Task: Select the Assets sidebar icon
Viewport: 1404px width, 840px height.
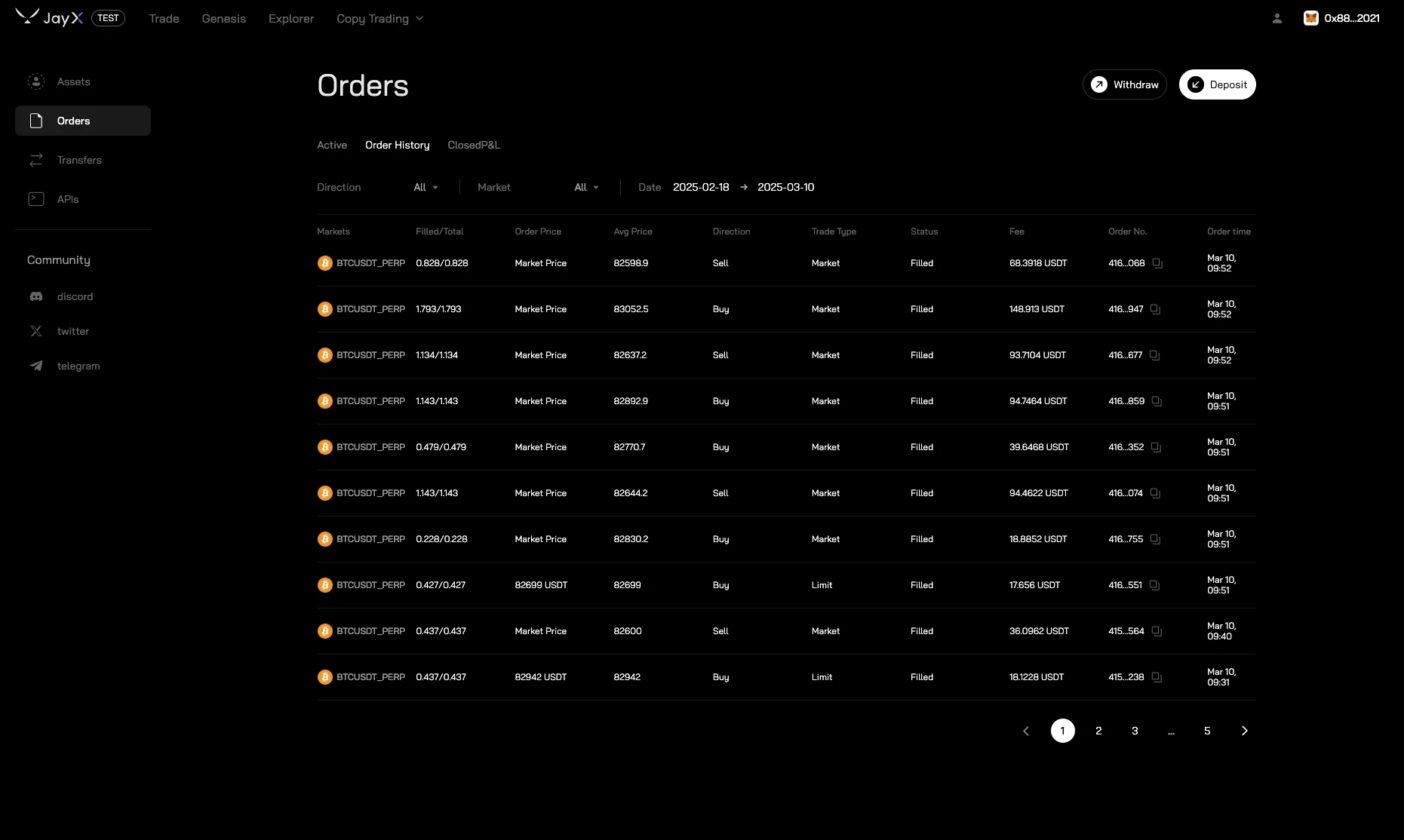Action: 36,81
